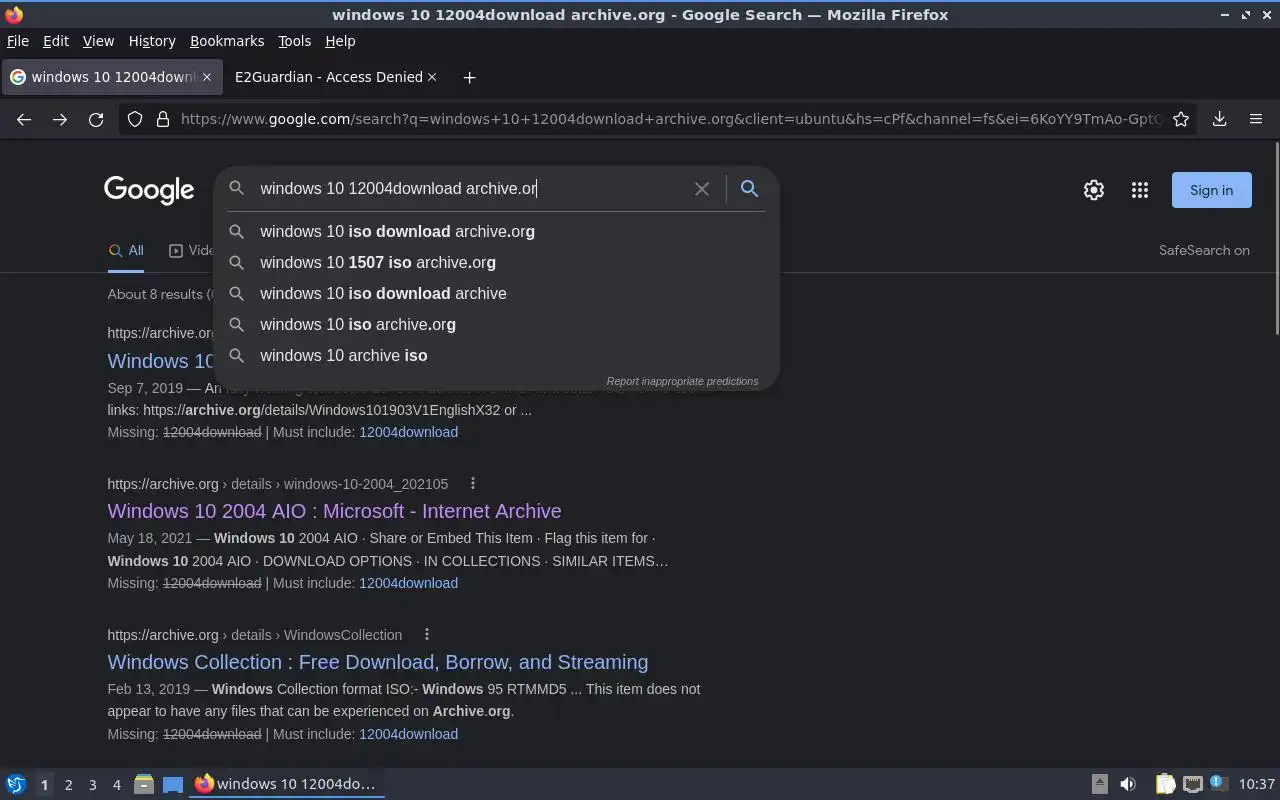Viewport: 1280px width, 800px height.
Task: Open 'Windows 10 2004 AIO : Microsoft' result
Action: [334, 511]
